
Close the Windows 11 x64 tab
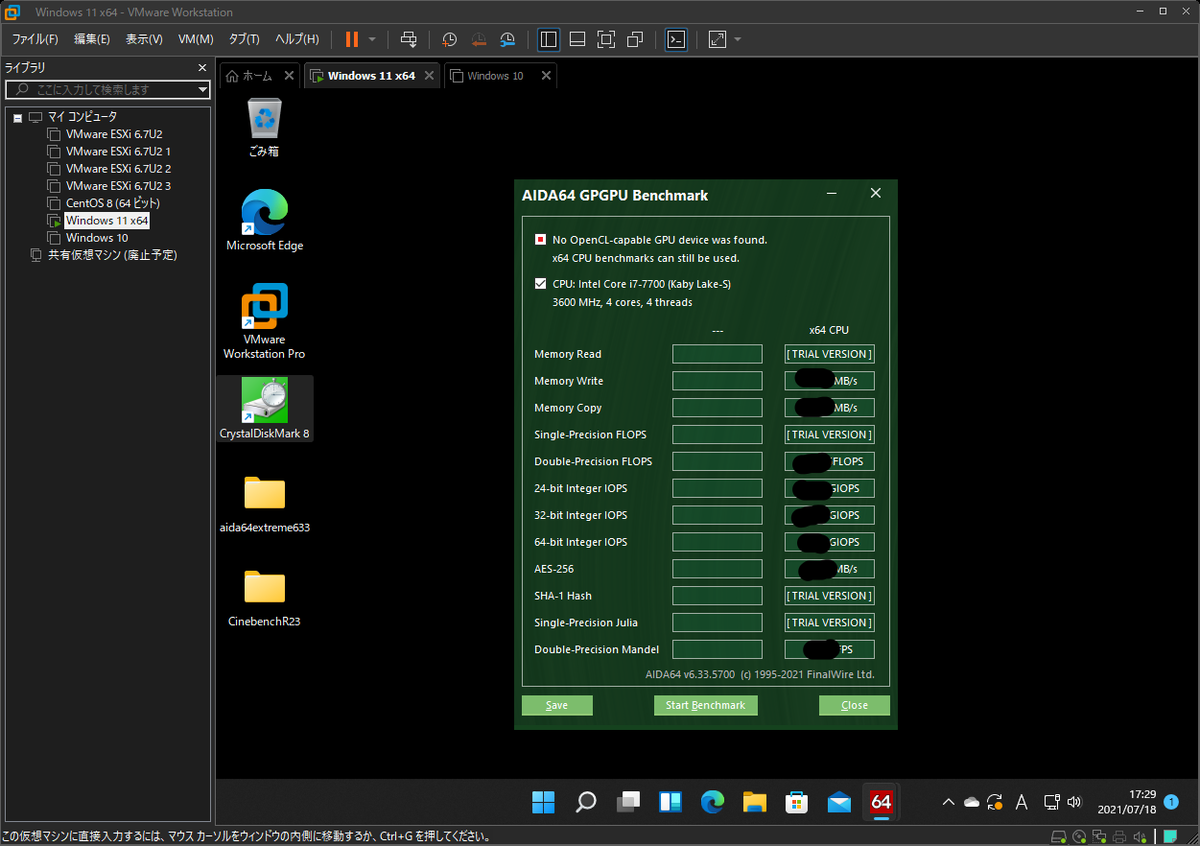pos(429,75)
